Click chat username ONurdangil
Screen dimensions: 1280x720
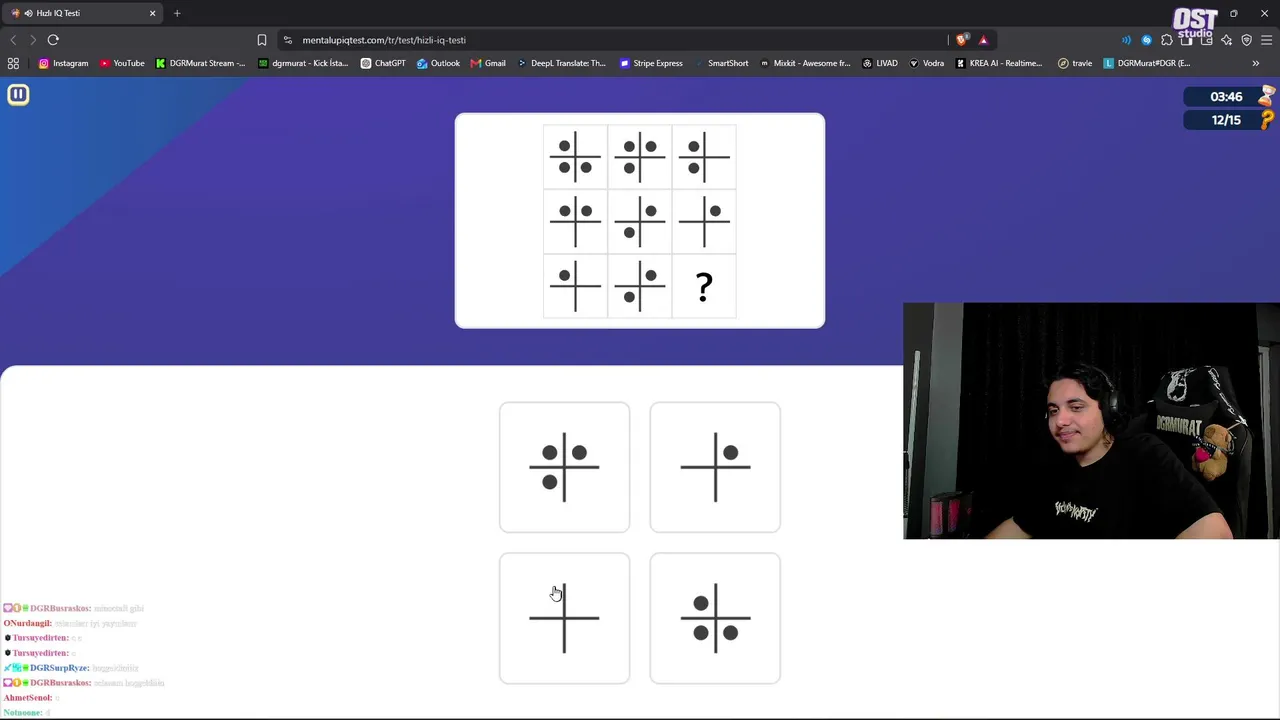click(x=27, y=623)
